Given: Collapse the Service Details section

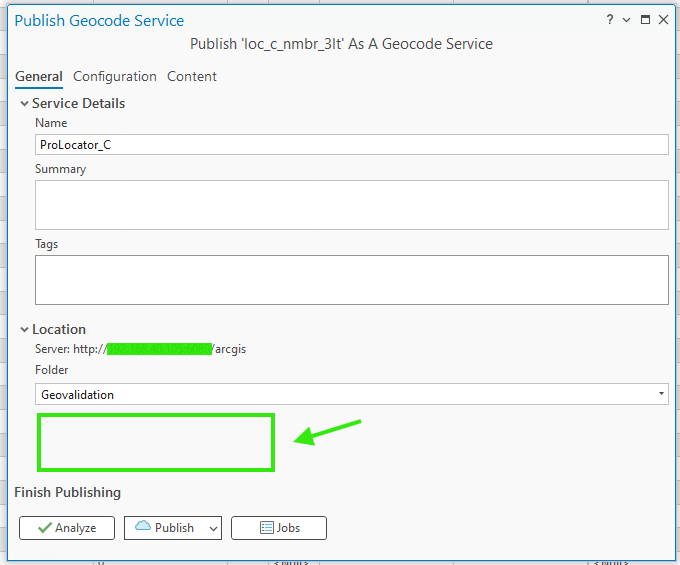Looking at the screenshot, I should point(25,104).
